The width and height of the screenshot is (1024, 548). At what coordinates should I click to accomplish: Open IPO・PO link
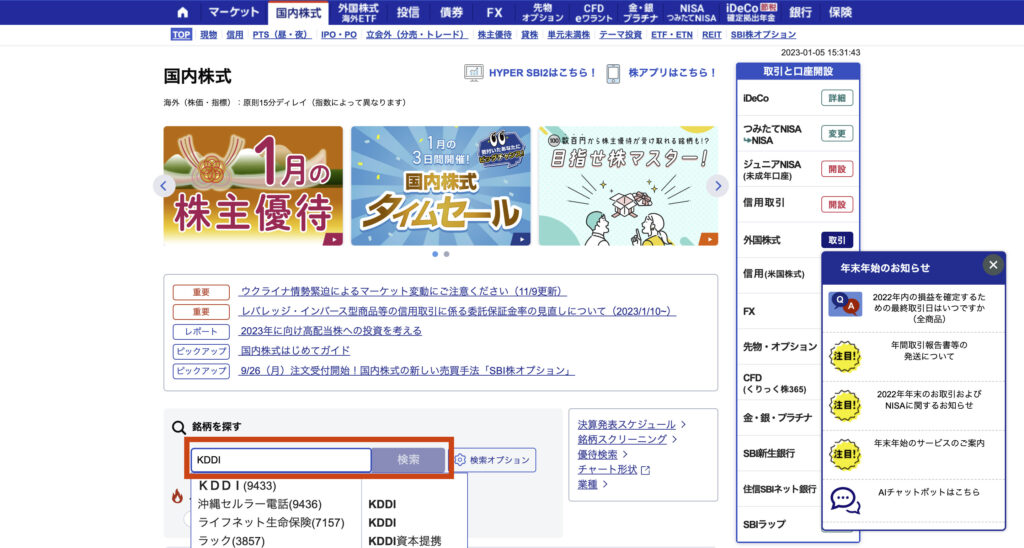339,35
